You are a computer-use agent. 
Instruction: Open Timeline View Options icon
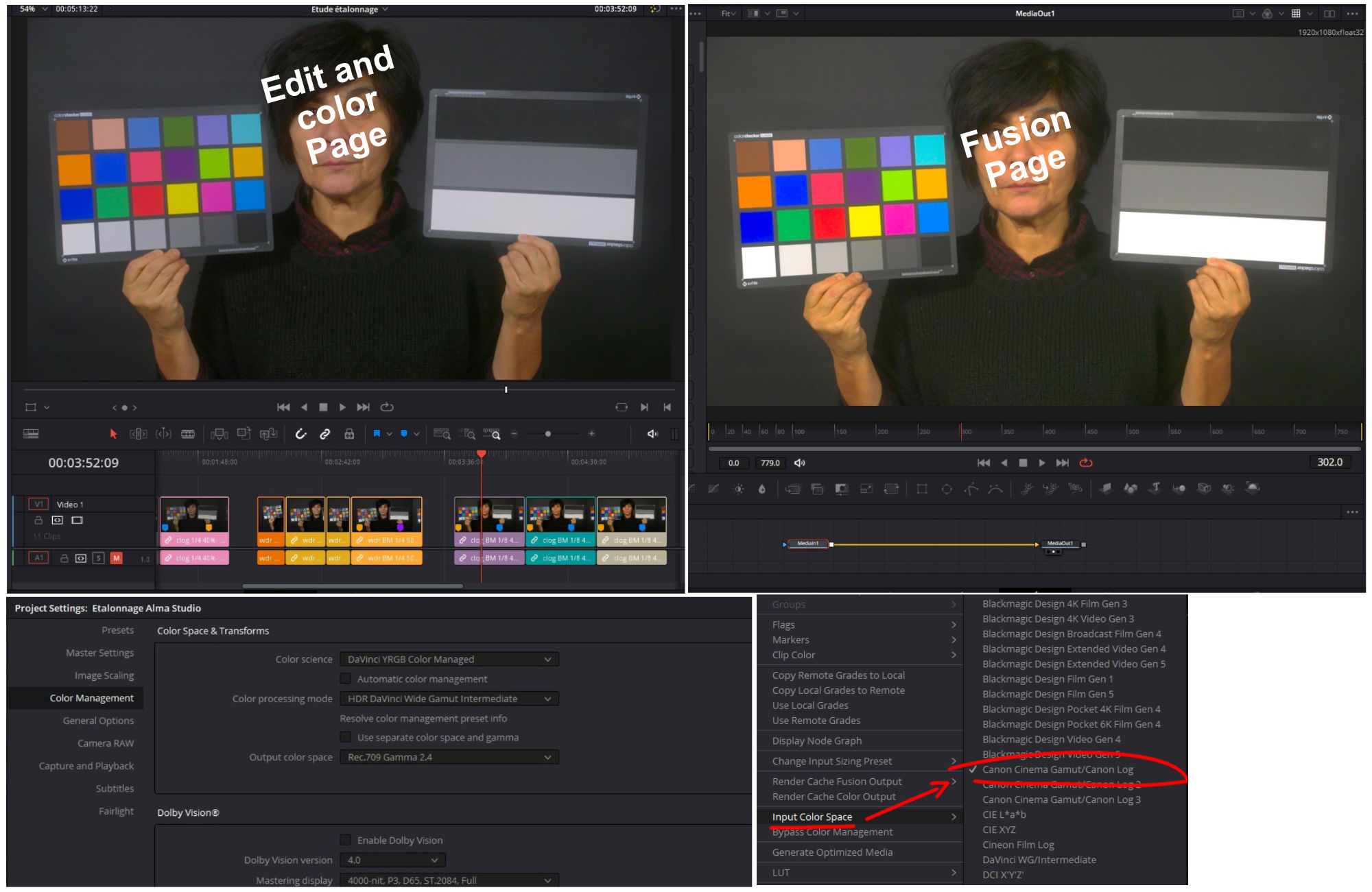tap(31, 434)
